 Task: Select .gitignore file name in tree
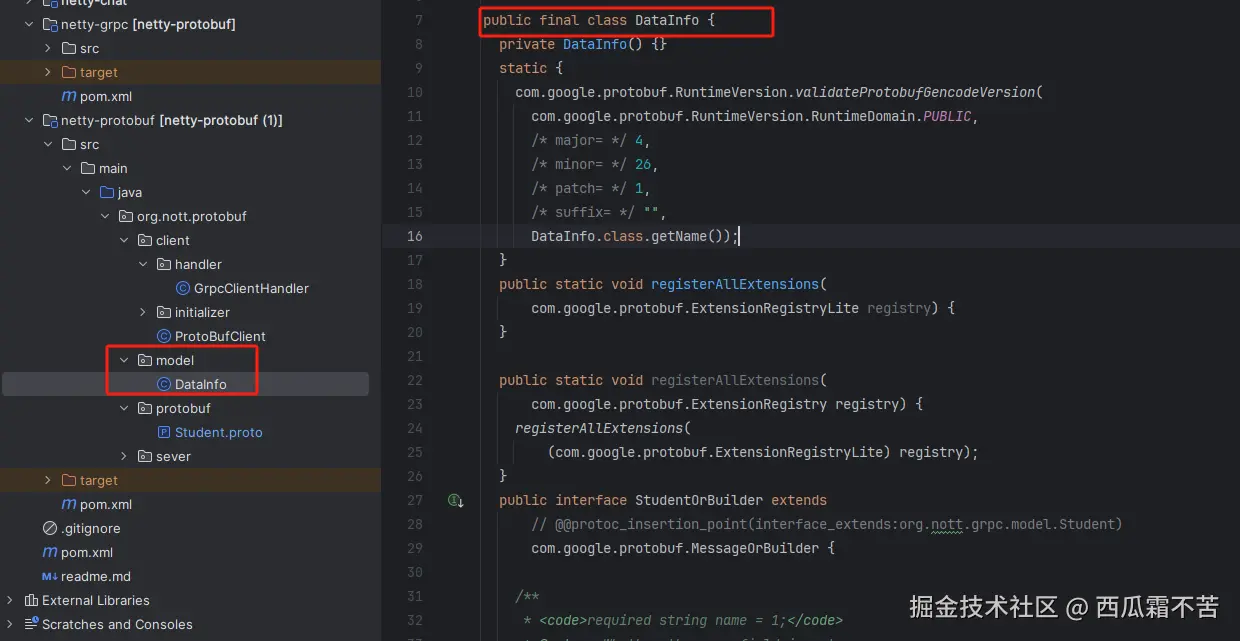point(91,528)
